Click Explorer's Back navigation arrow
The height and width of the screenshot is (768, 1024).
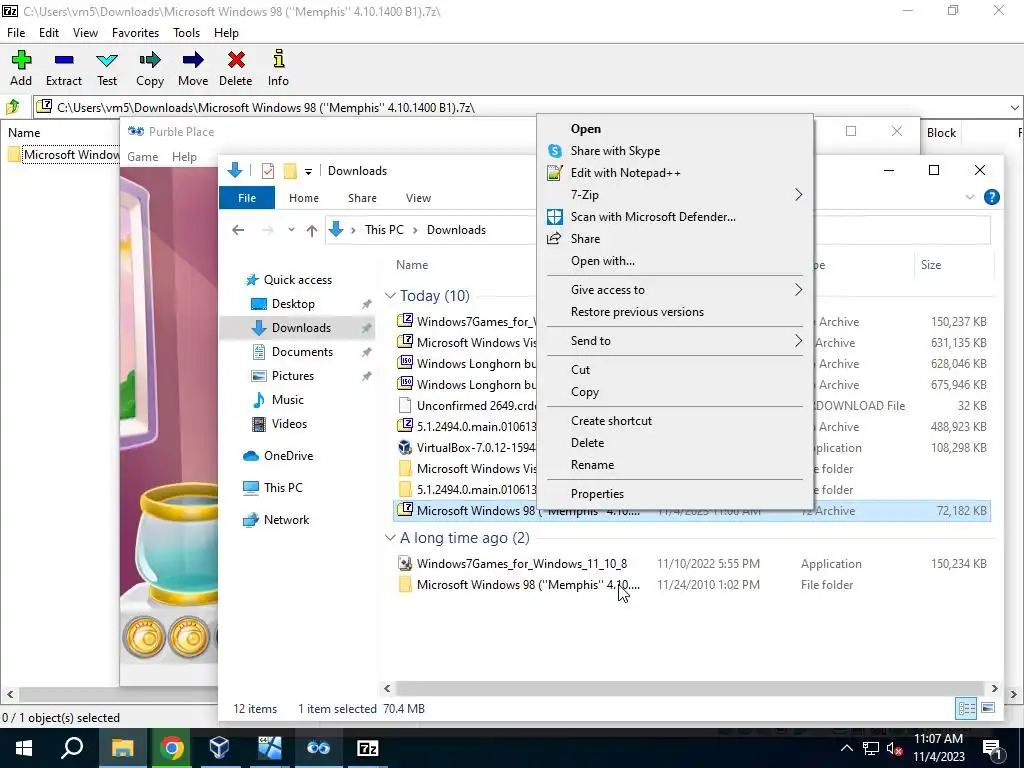click(x=238, y=230)
